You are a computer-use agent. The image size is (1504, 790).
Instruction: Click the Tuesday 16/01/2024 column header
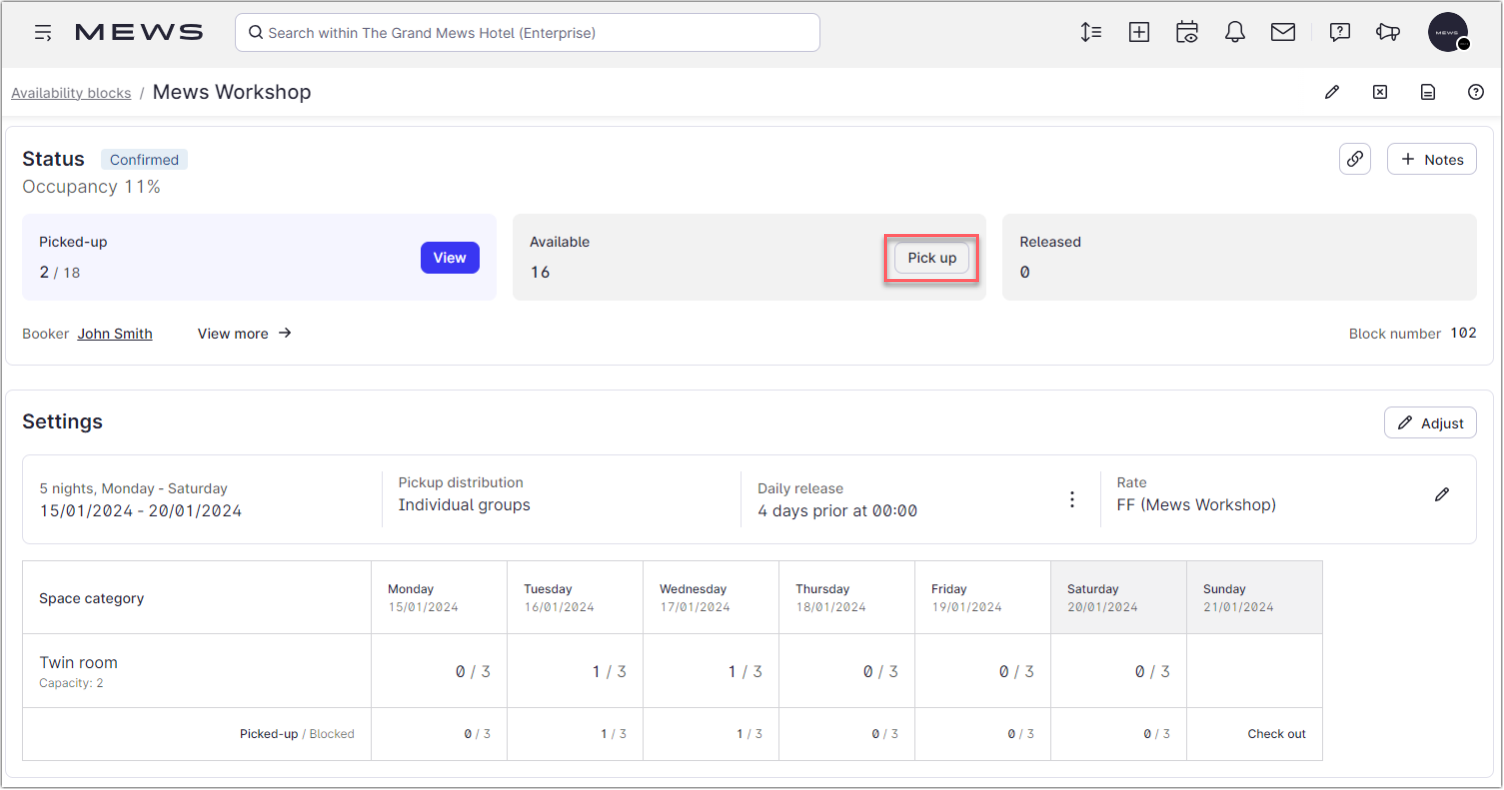(575, 597)
